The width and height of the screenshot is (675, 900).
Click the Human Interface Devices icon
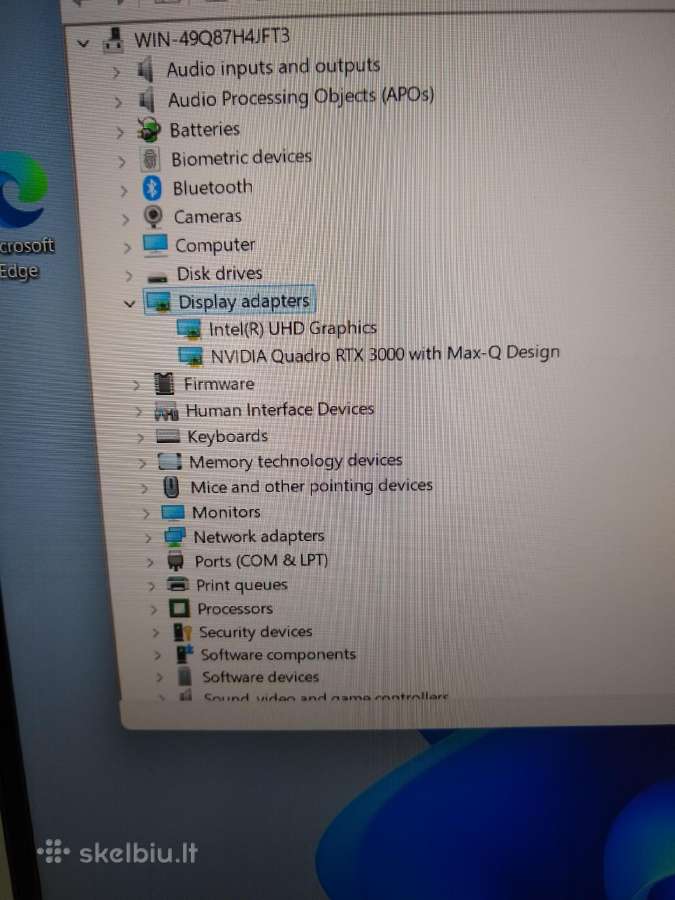coord(166,411)
